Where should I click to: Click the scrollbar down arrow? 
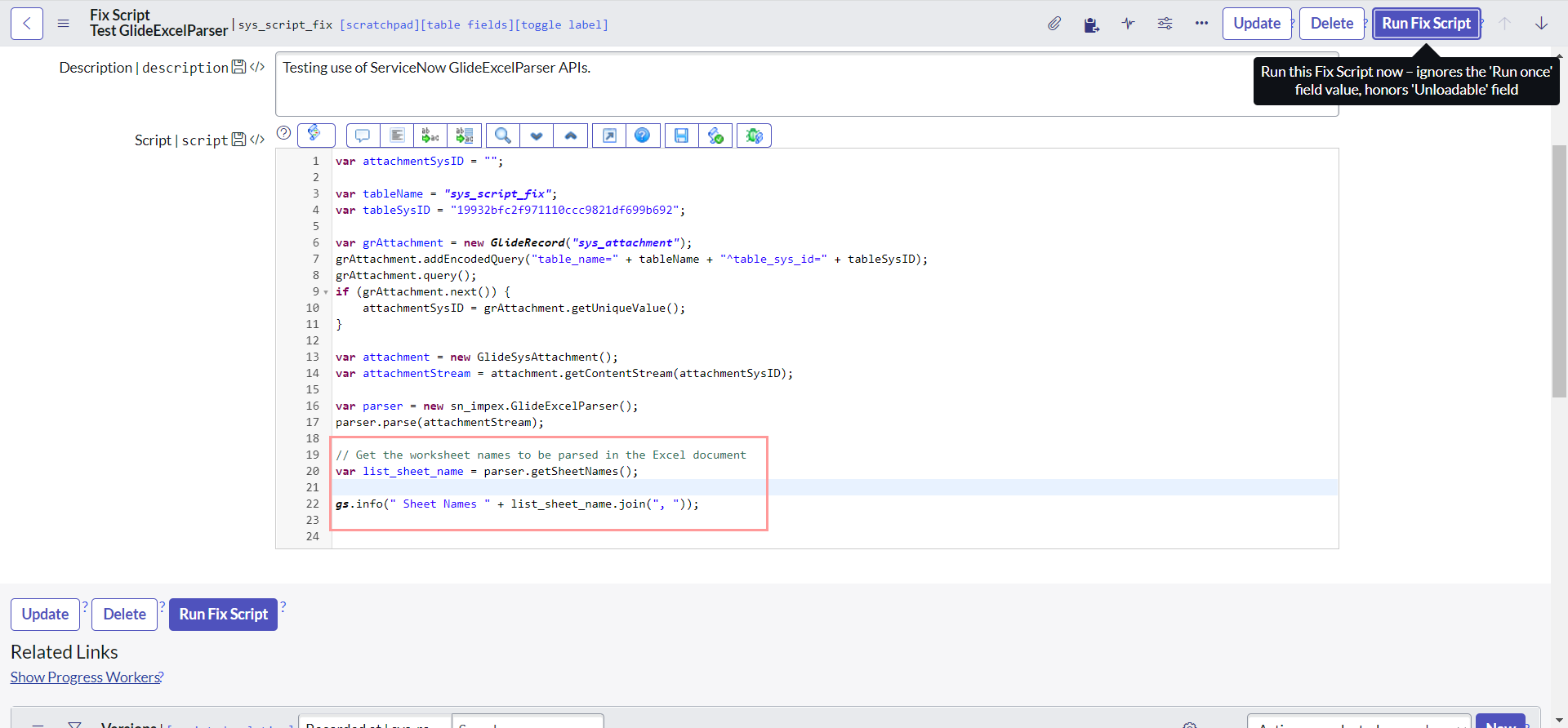(x=1559, y=721)
